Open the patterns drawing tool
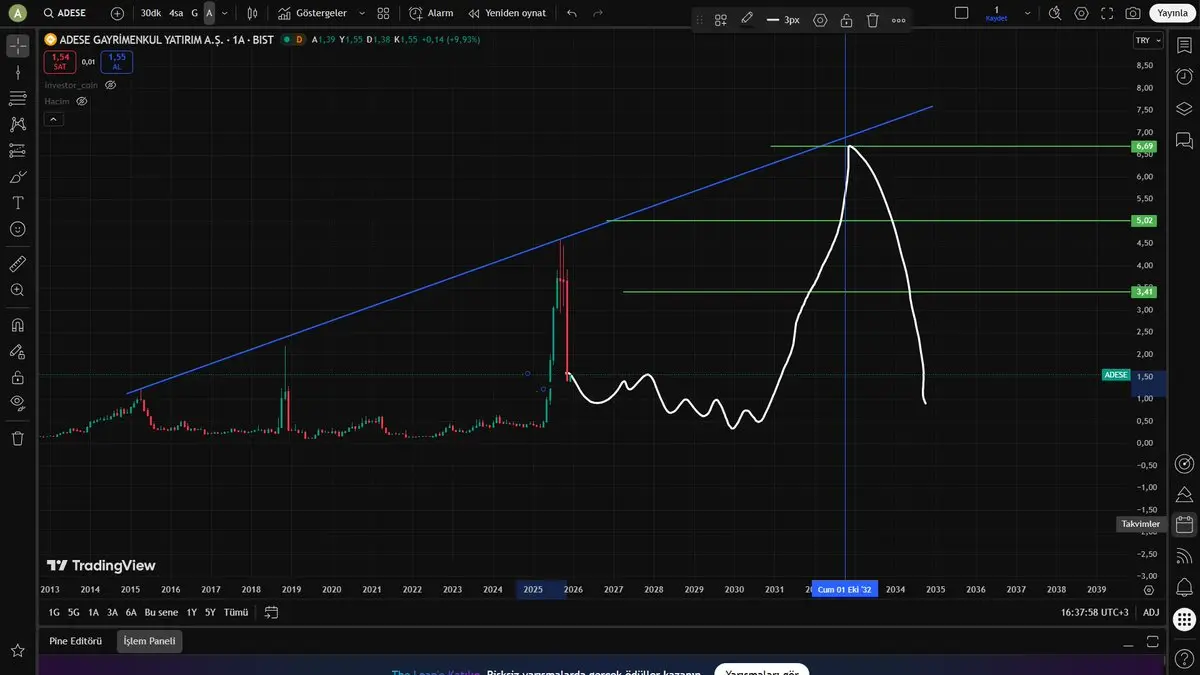 click(17, 124)
